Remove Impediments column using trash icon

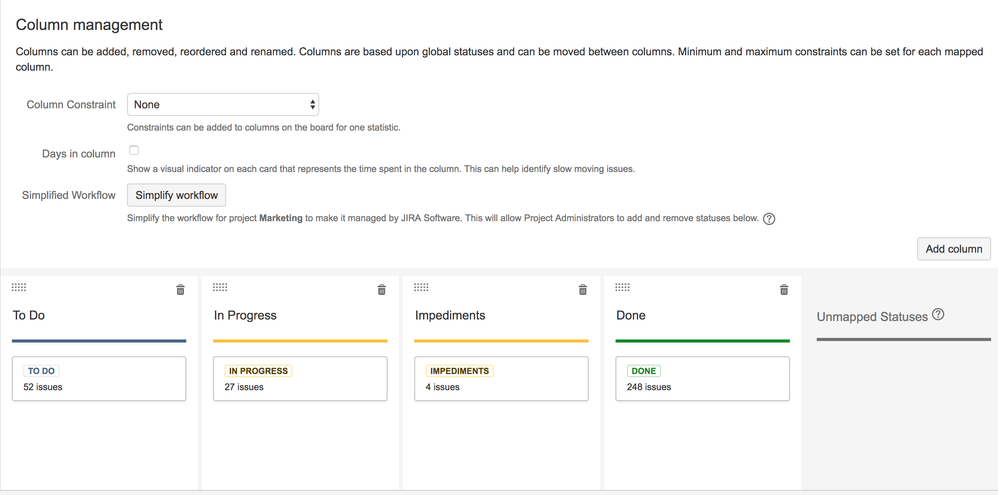click(x=582, y=289)
